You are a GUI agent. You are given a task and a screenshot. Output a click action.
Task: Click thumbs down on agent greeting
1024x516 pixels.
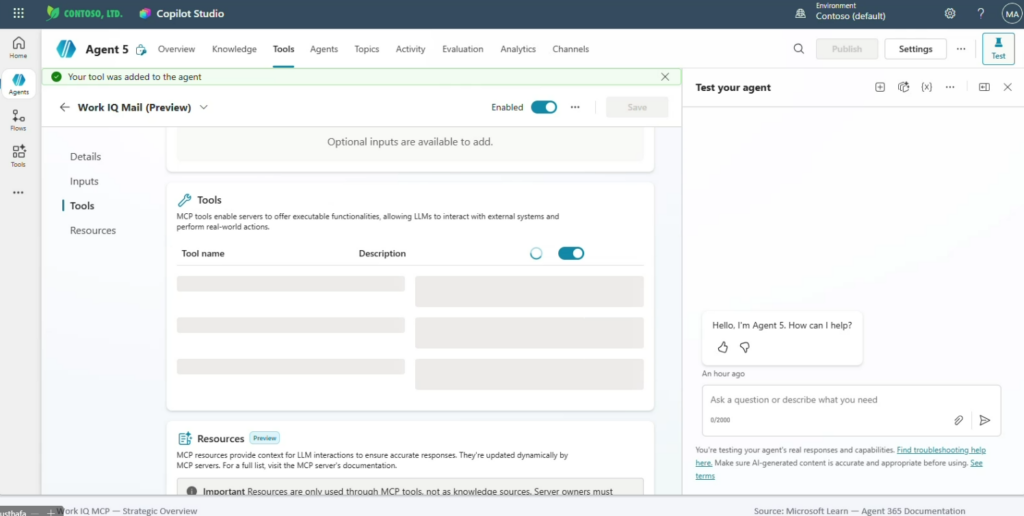[x=744, y=347]
